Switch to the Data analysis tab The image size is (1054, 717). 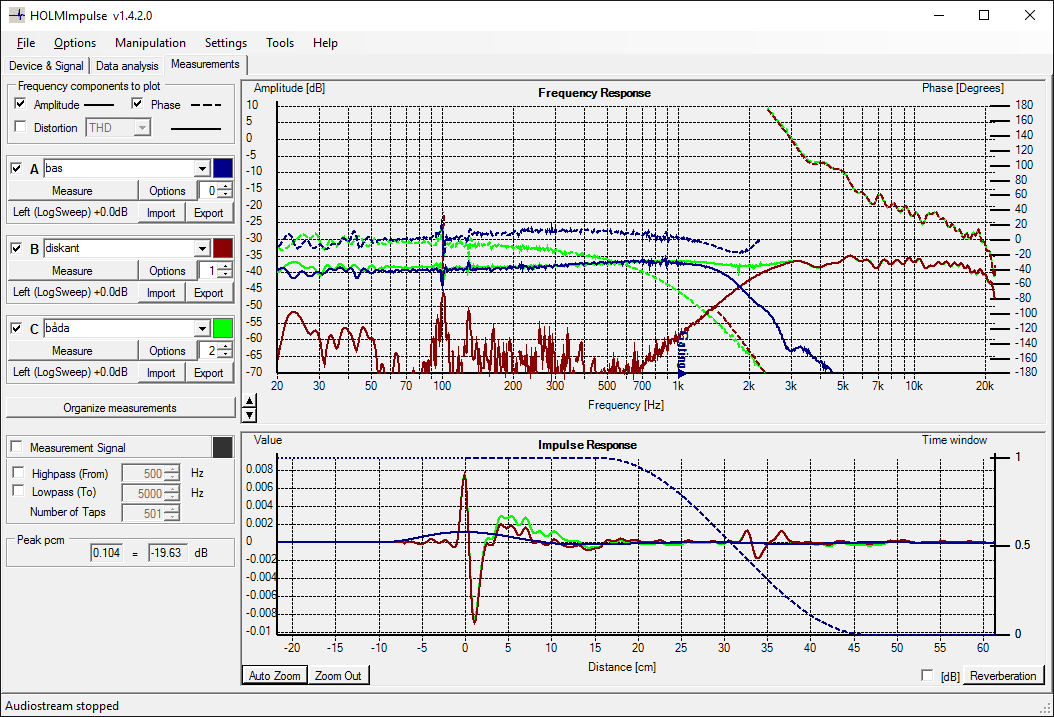coord(127,66)
